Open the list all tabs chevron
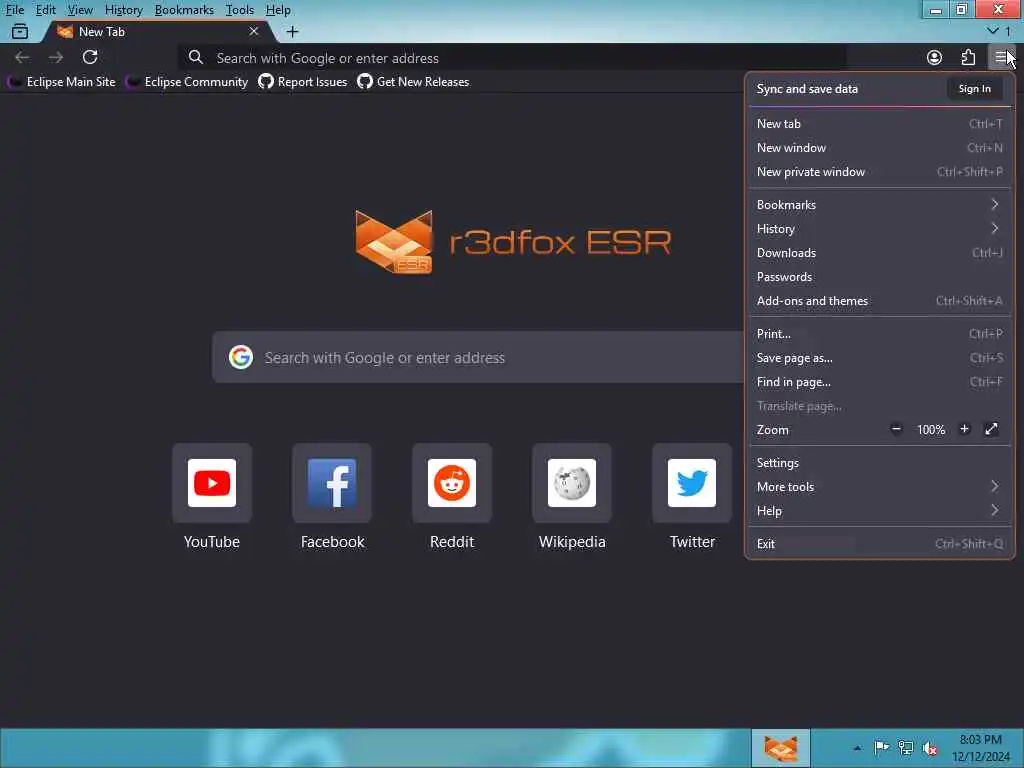 click(x=993, y=31)
